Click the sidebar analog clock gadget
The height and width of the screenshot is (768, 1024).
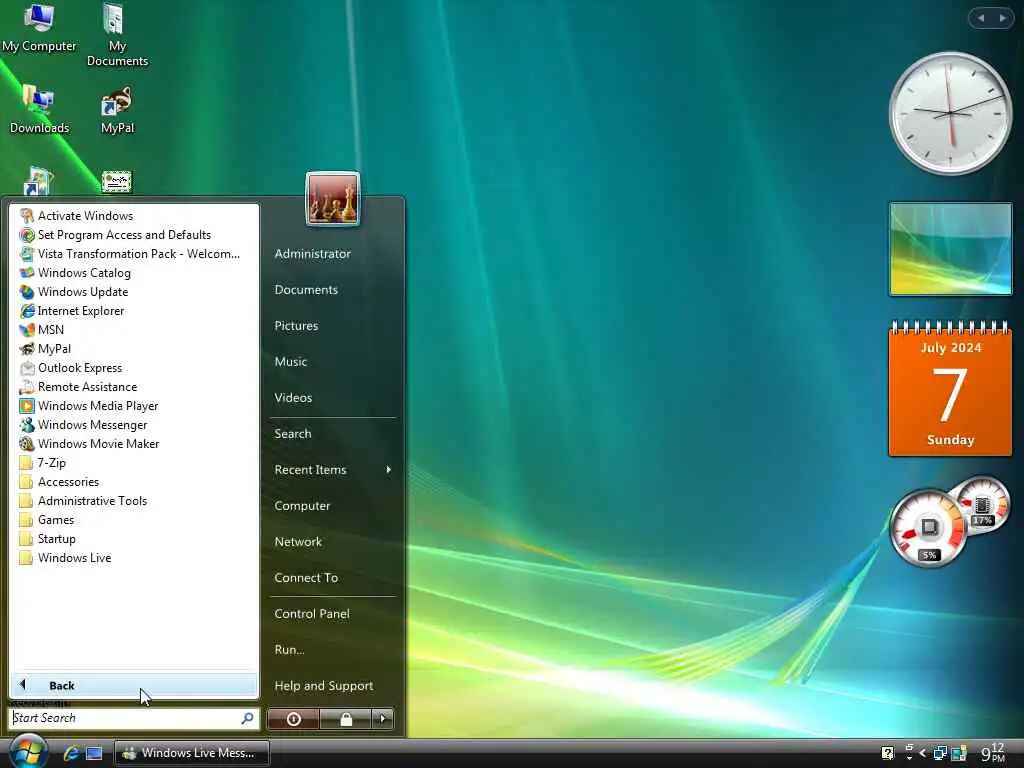950,113
